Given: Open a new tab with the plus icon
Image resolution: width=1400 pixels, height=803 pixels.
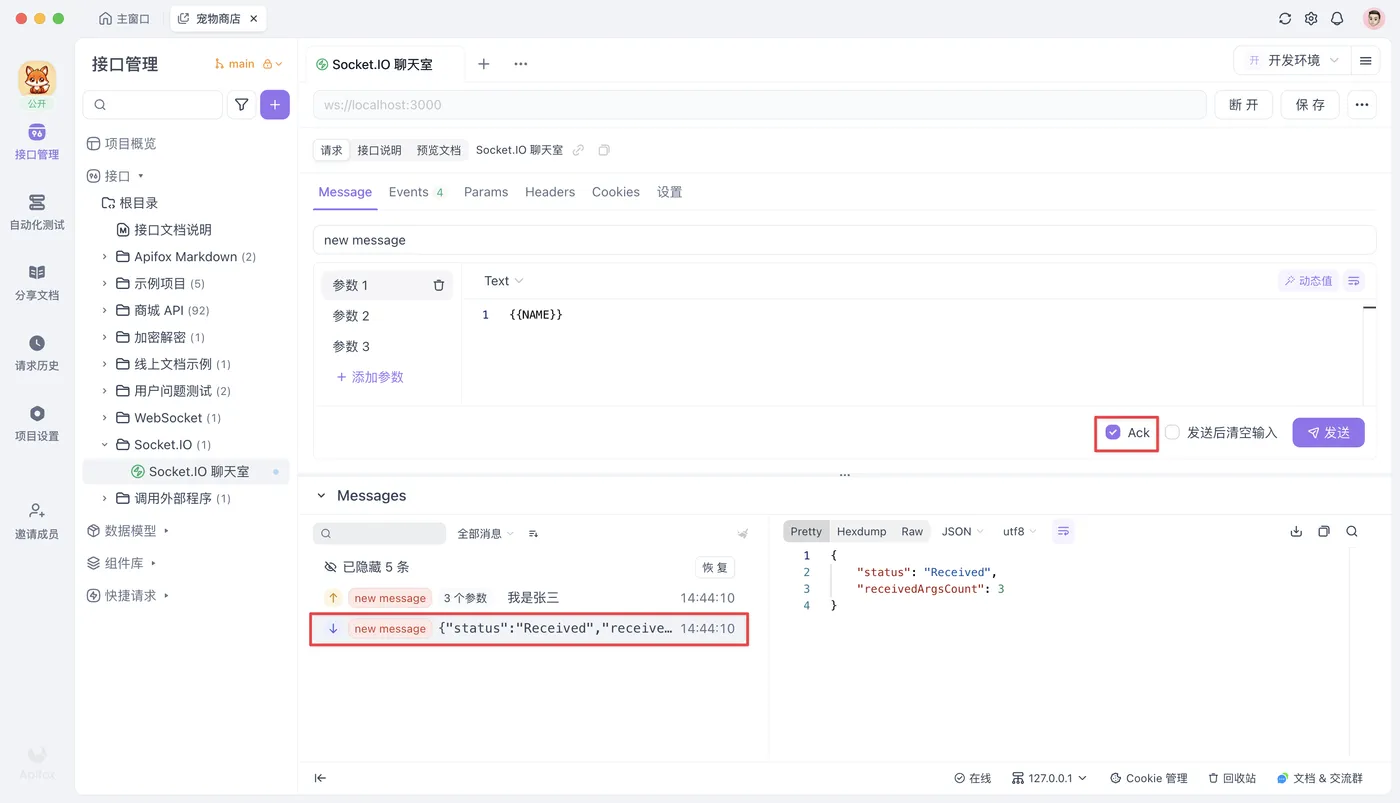Looking at the screenshot, I should click(x=484, y=64).
